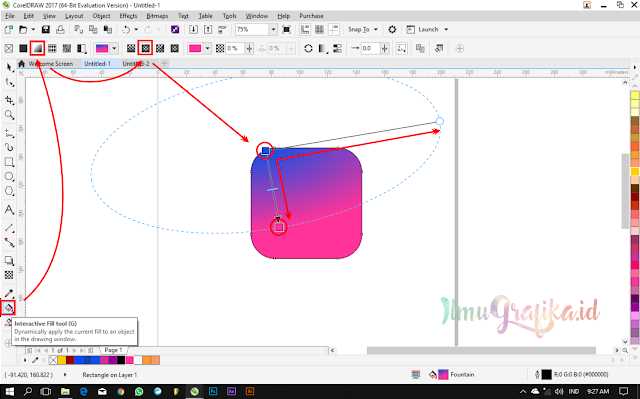Open the Bitmaps menu

157,16
